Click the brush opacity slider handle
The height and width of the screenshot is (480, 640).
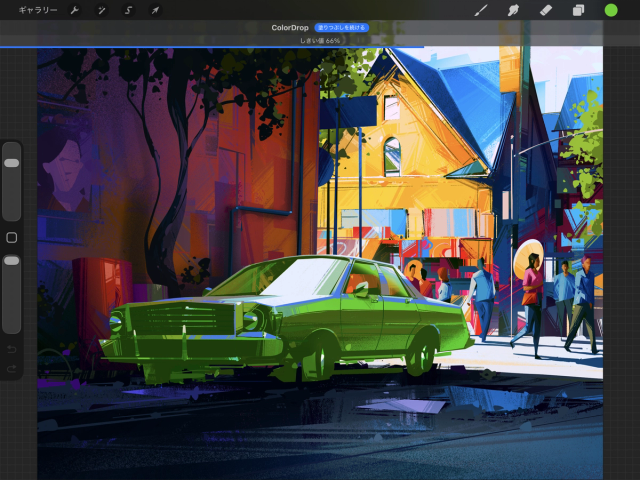tap(11, 260)
